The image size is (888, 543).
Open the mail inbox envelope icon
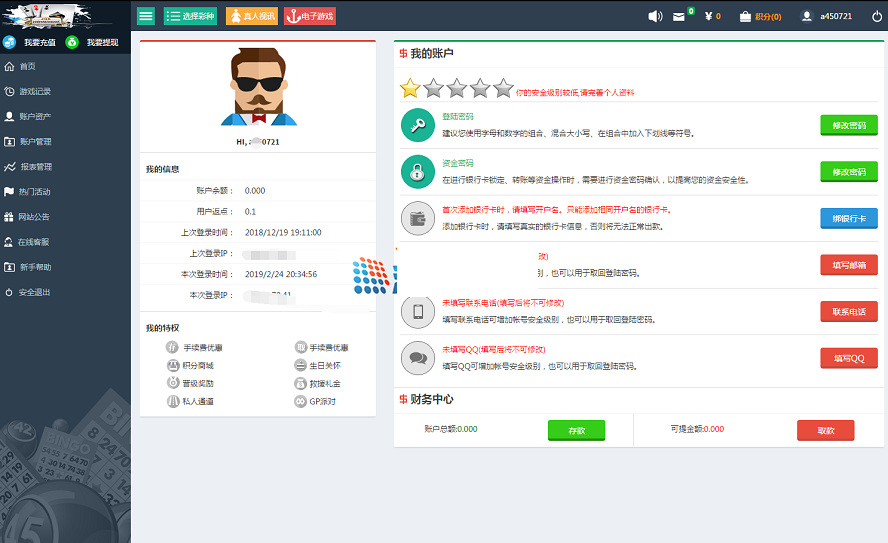(x=679, y=17)
